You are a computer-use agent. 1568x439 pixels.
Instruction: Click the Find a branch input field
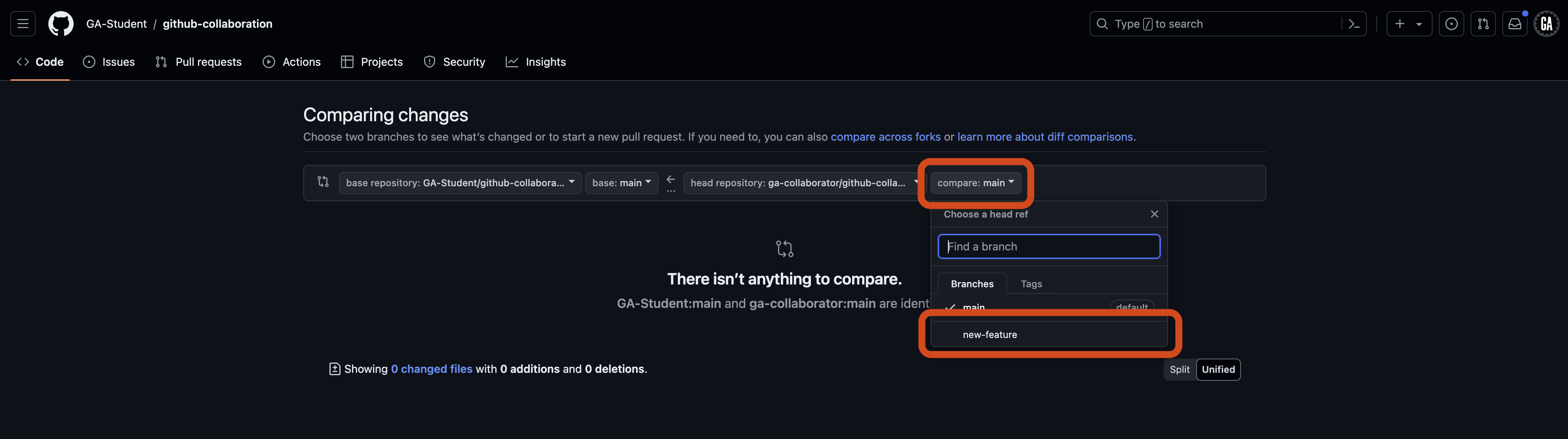pos(1048,246)
